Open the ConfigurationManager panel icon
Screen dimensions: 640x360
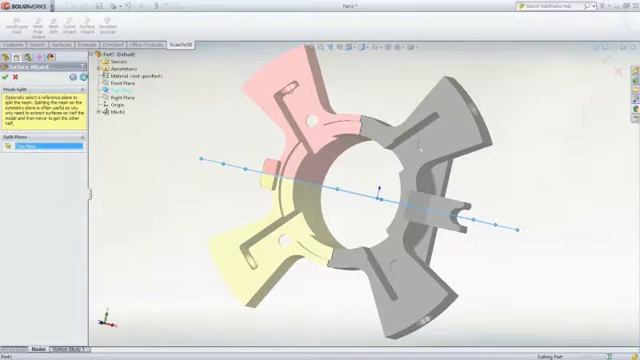(x=28, y=57)
